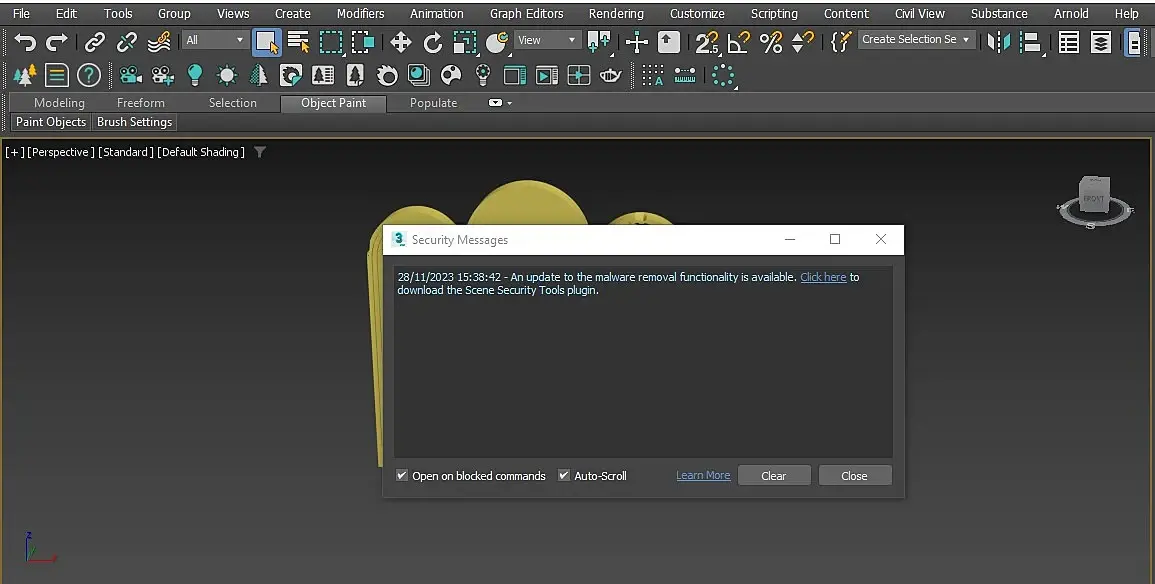Toggle the Angle Snap icon
This screenshot has height=584, width=1155.
point(739,42)
